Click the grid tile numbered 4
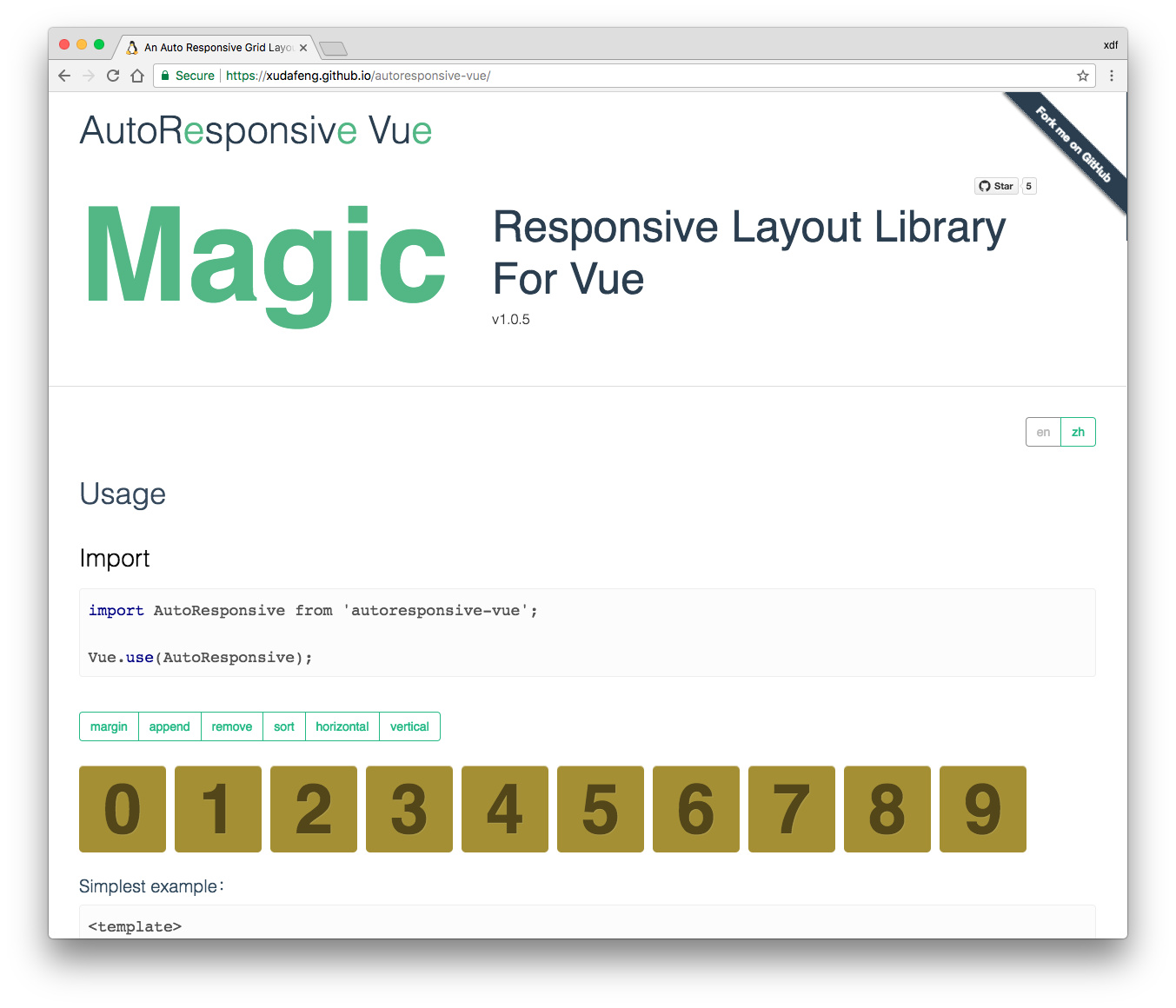The height and width of the screenshot is (1008, 1176). click(x=505, y=809)
